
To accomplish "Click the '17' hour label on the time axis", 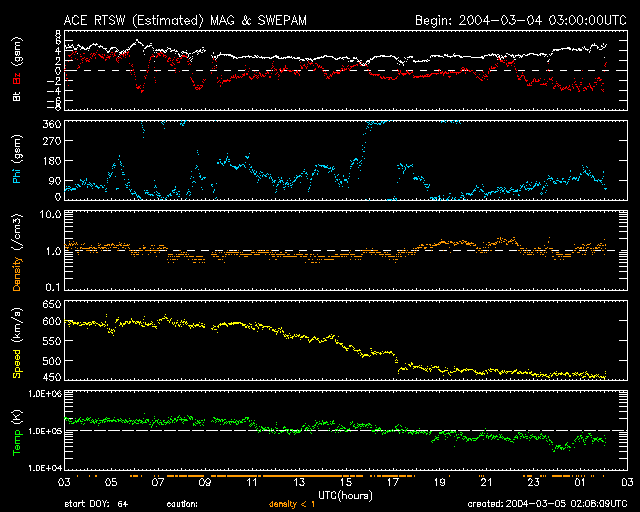I will click(393, 483).
